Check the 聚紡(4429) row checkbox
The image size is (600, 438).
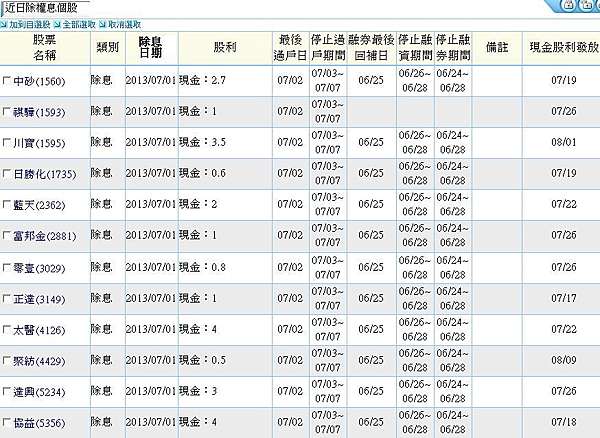coord(7,360)
